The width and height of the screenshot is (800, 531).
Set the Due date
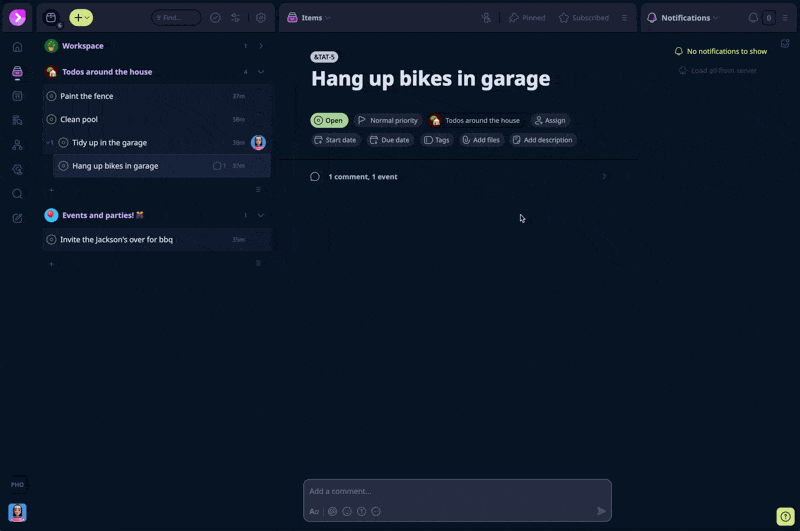(x=390, y=140)
